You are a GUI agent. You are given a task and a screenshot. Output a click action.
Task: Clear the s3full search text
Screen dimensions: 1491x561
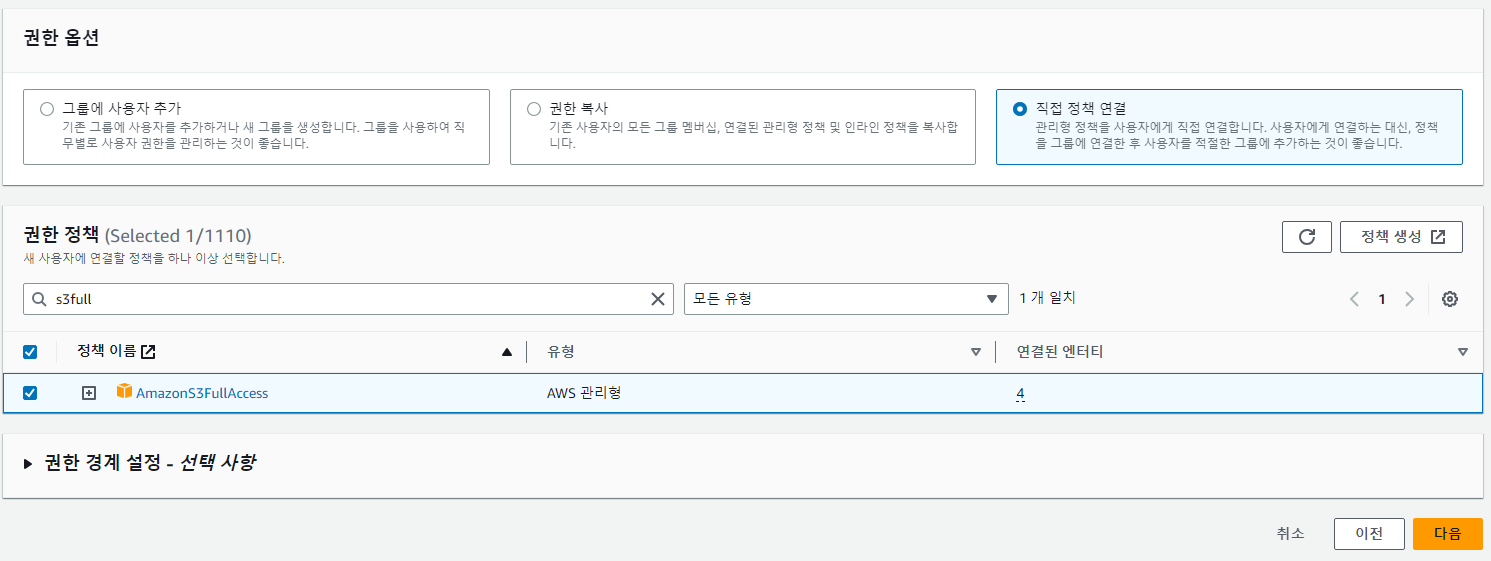point(658,299)
